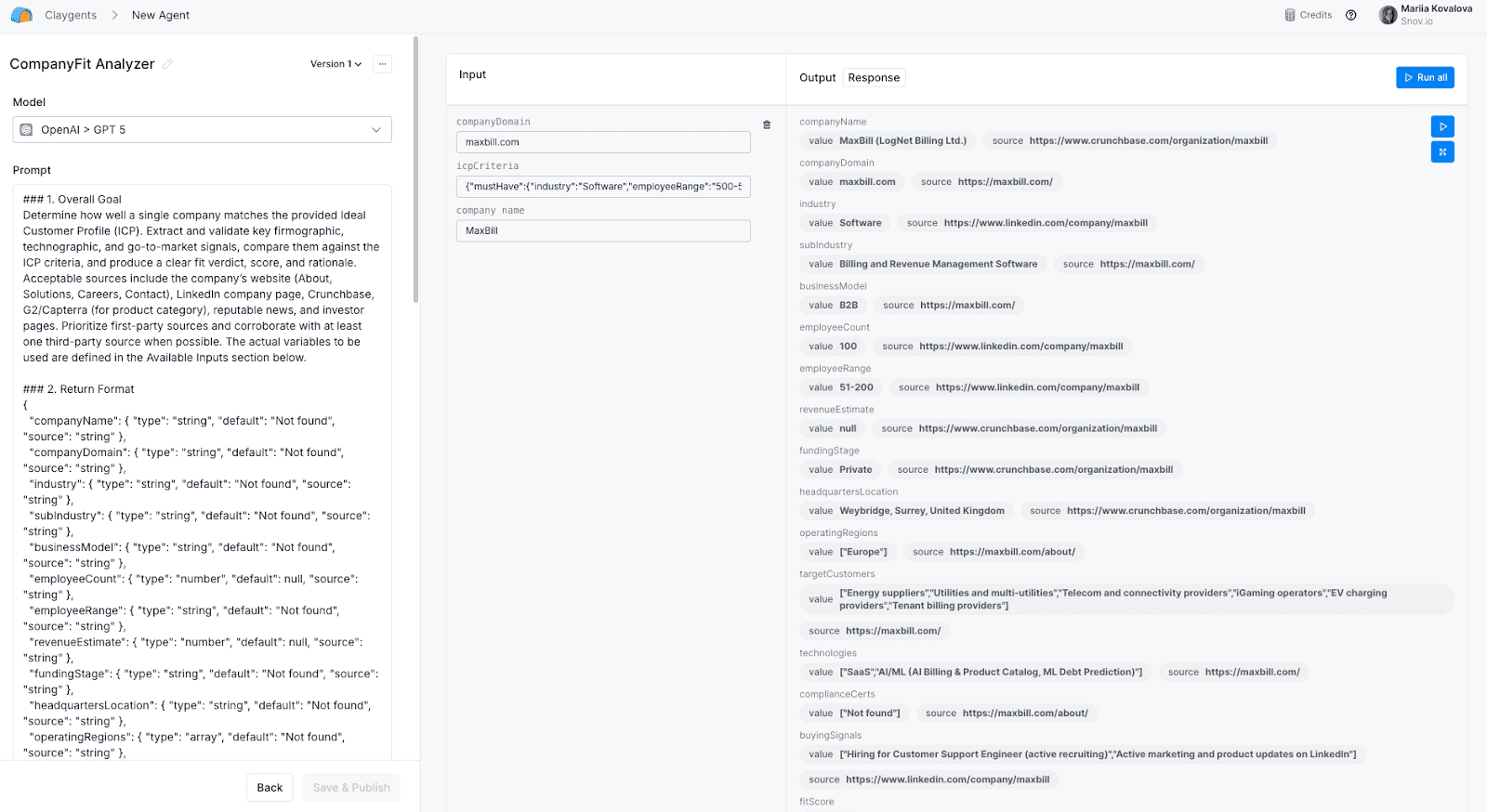Image resolution: width=1487 pixels, height=812 pixels.
Task: Click the pencil icon beside CompanyFit Analyzer
Action: click(x=167, y=64)
